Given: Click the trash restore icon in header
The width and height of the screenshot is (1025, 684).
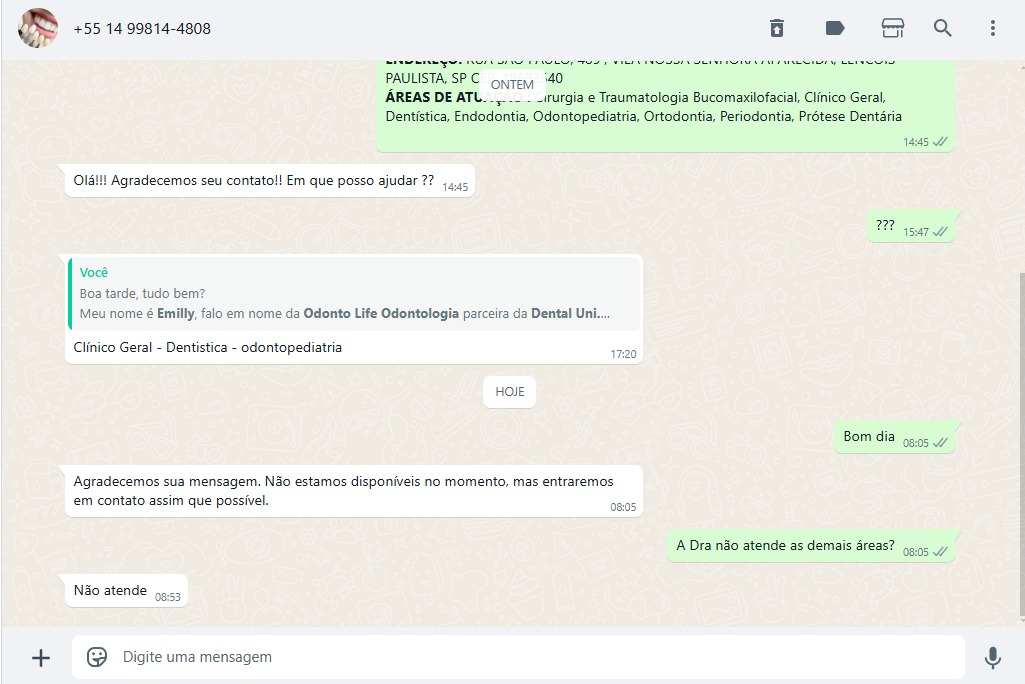Looking at the screenshot, I should click(777, 28).
